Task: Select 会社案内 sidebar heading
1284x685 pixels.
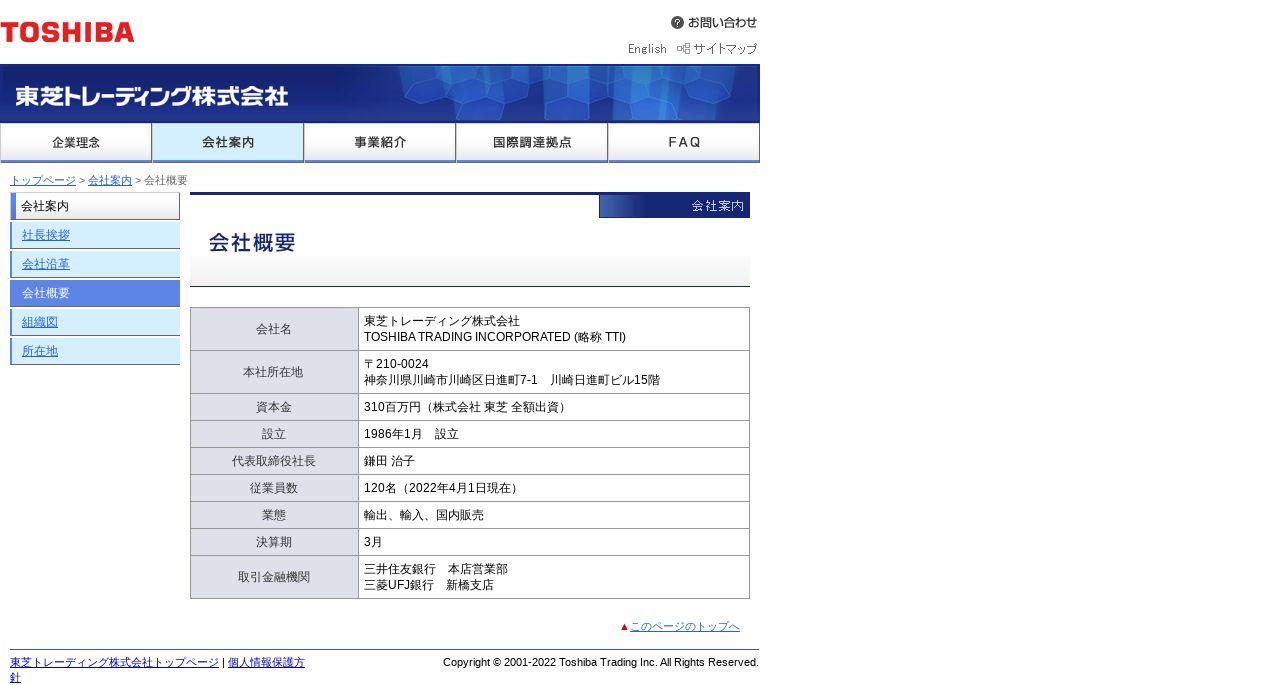Action: click(x=95, y=206)
